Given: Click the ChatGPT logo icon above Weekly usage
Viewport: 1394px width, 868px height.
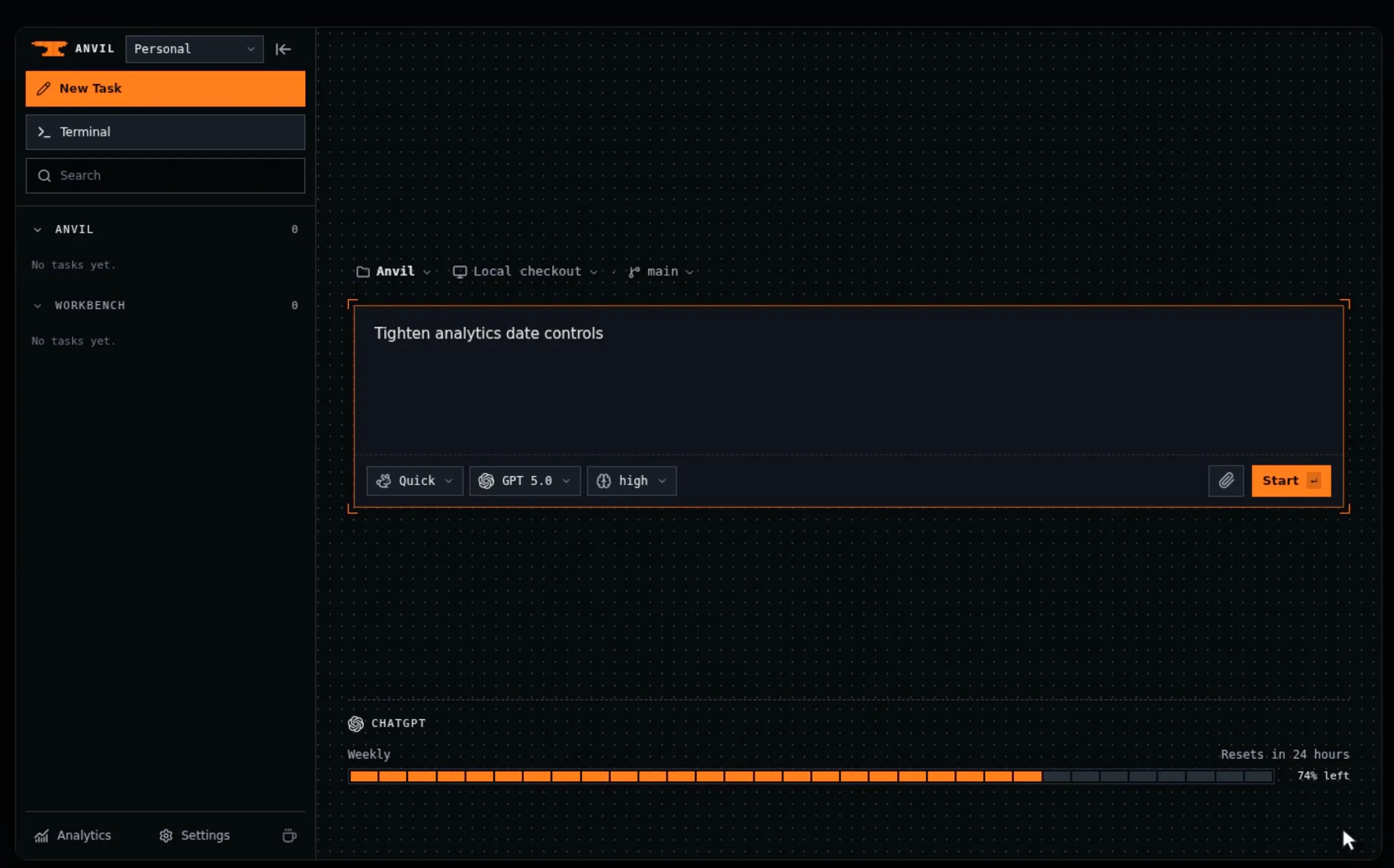Looking at the screenshot, I should 356,723.
